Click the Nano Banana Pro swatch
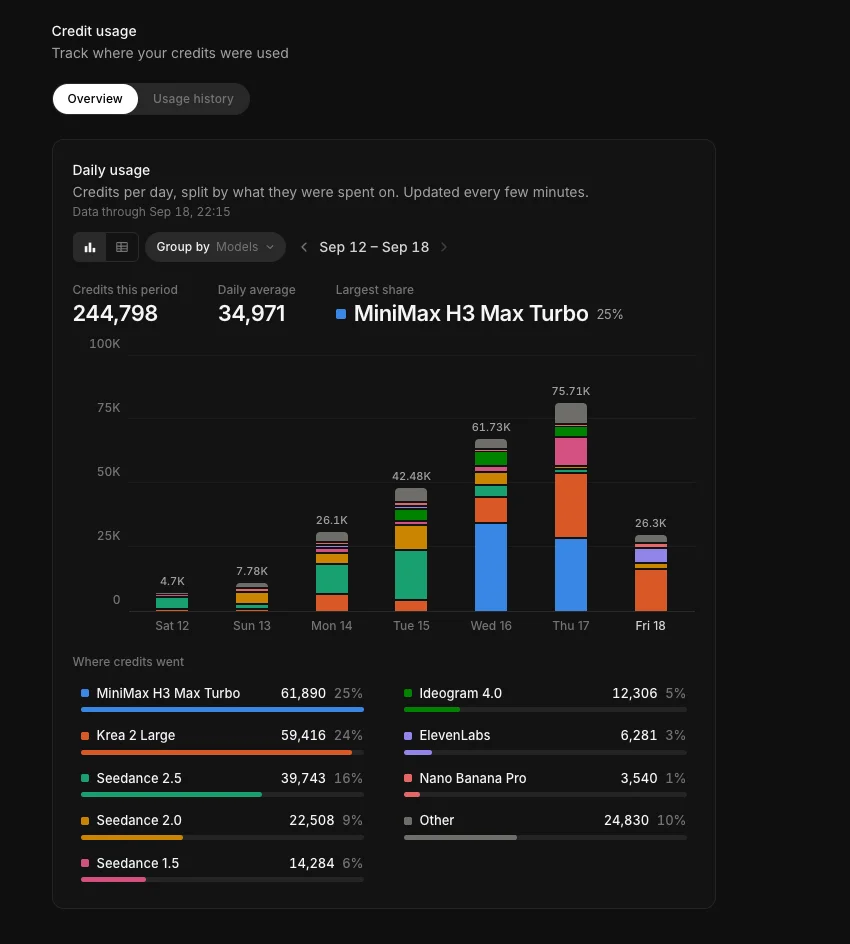The image size is (850, 944). click(408, 778)
